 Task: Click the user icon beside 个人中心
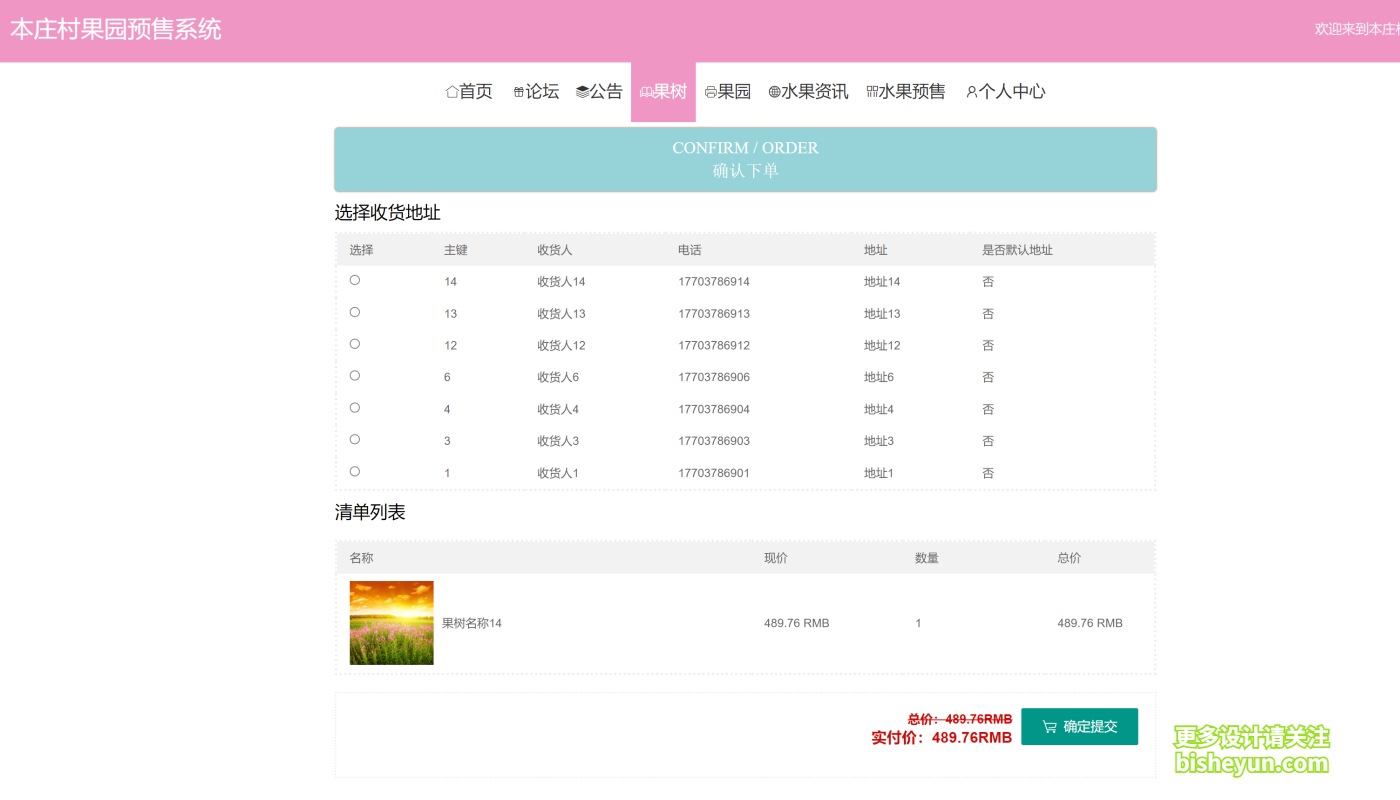[971, 92]
